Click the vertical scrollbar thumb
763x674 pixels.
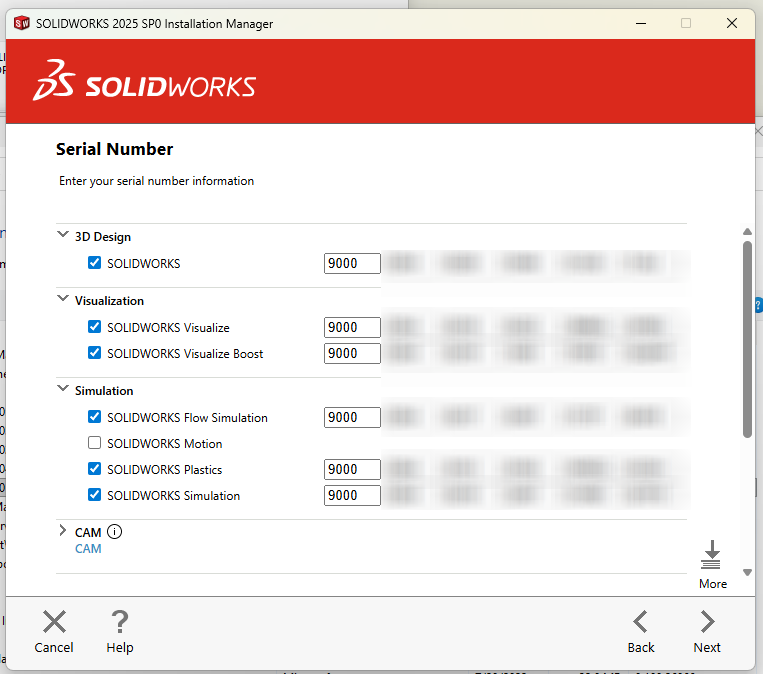(747, 339)
